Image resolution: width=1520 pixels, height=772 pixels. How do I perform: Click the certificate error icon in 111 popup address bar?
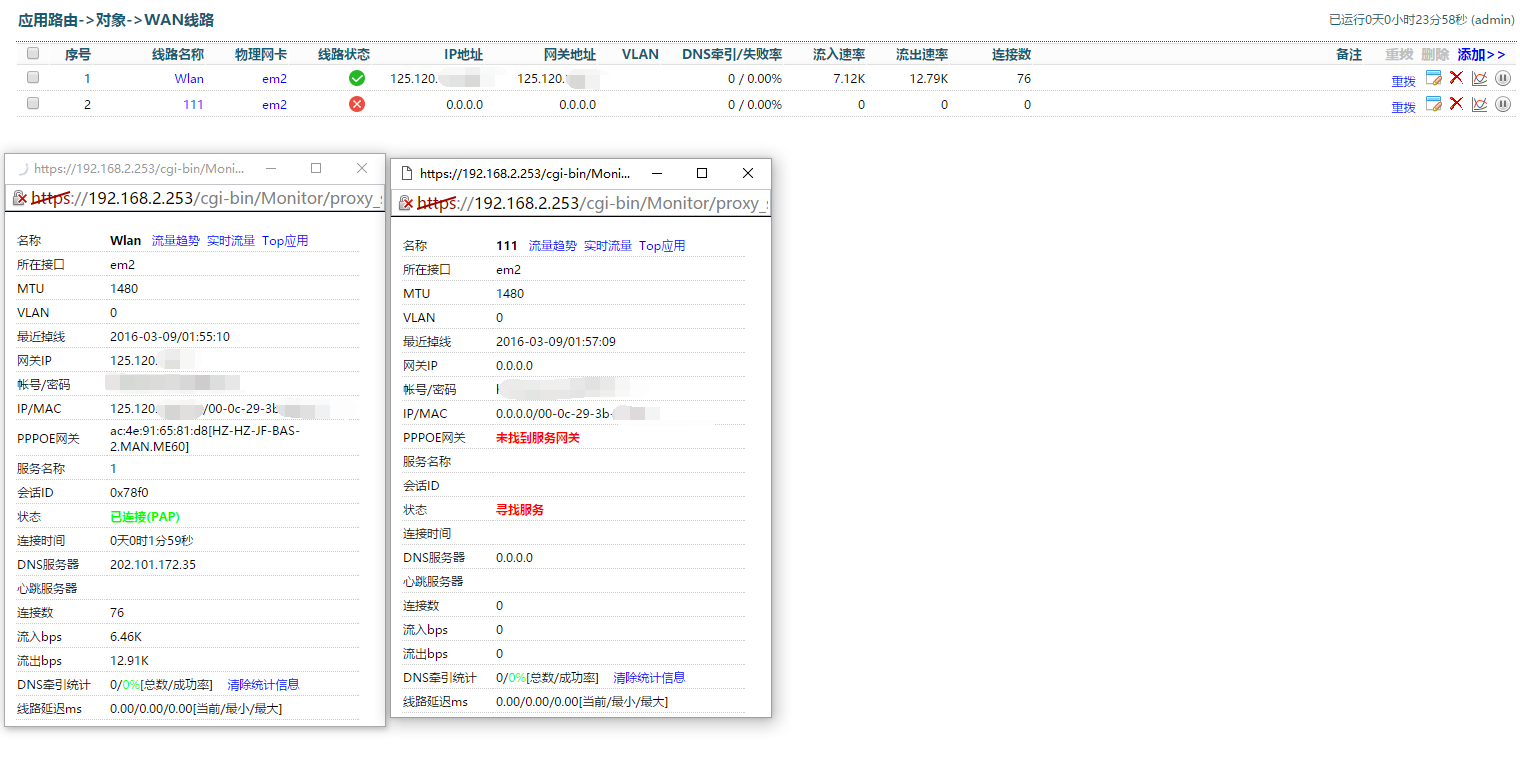click(406, 203)
